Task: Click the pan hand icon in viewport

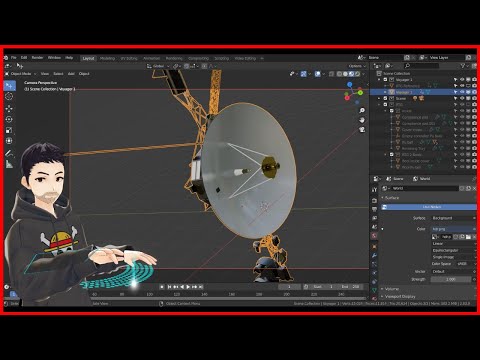Action: point(362,120)
